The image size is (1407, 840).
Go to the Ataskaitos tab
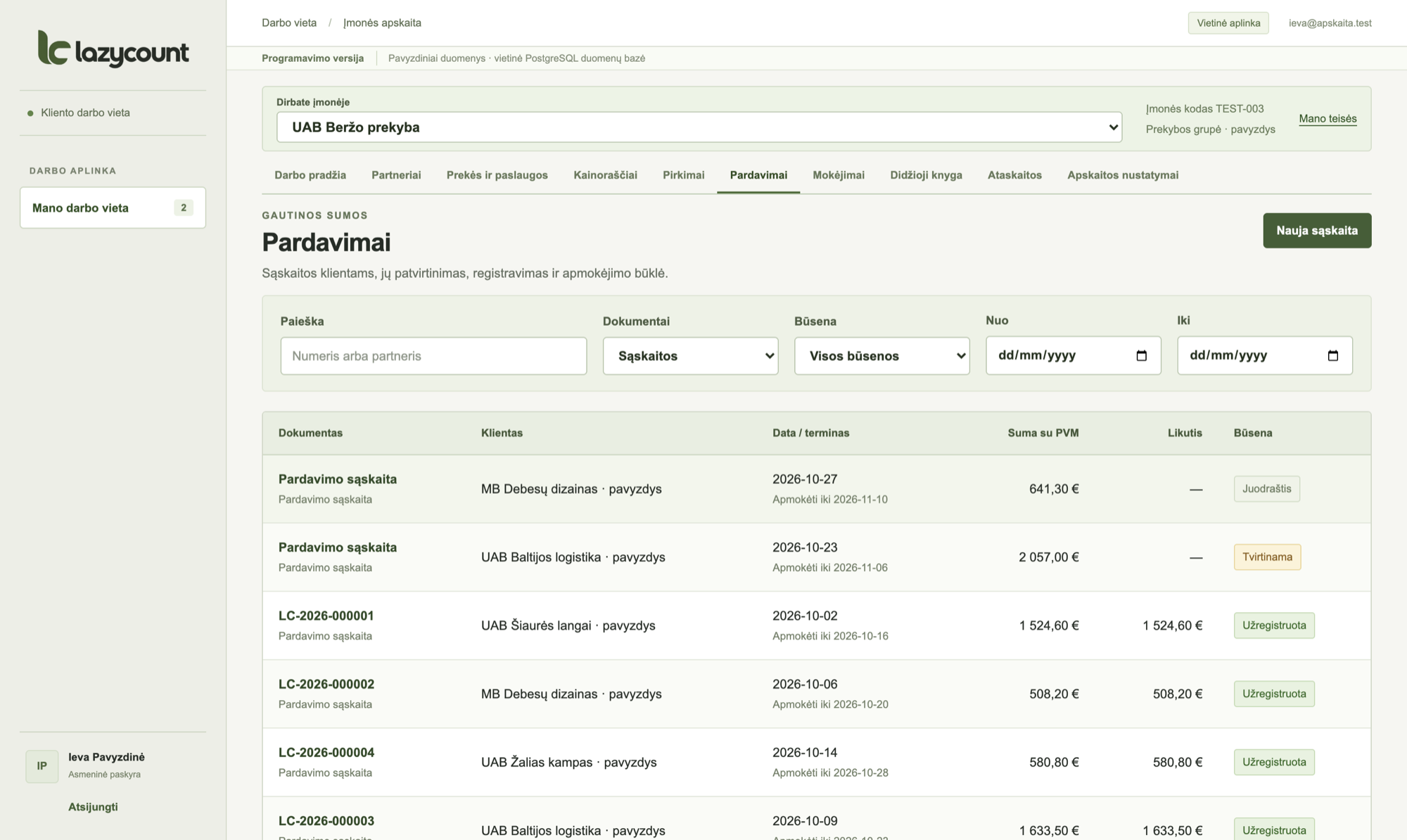coord(1014,175)
